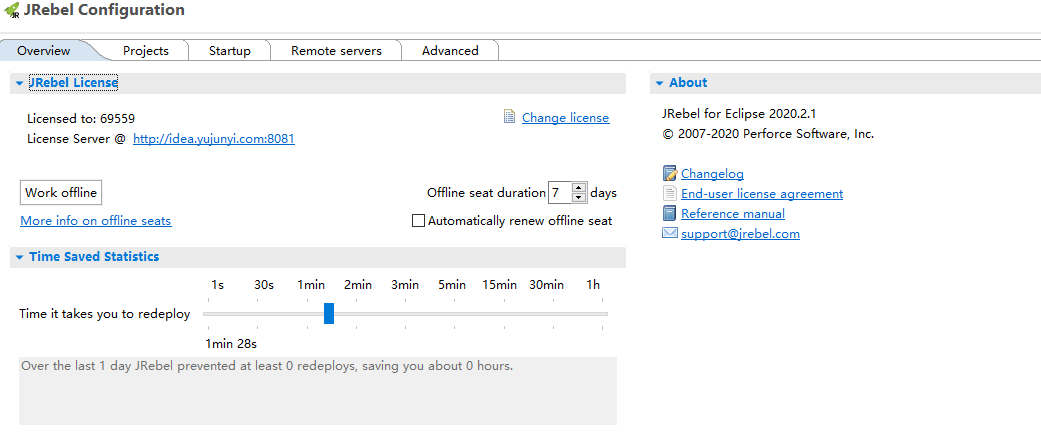Image resolution: width=1041 pixels, height=436 pixels.
Task: Open the Startup tab
Action: click(230, 50)
